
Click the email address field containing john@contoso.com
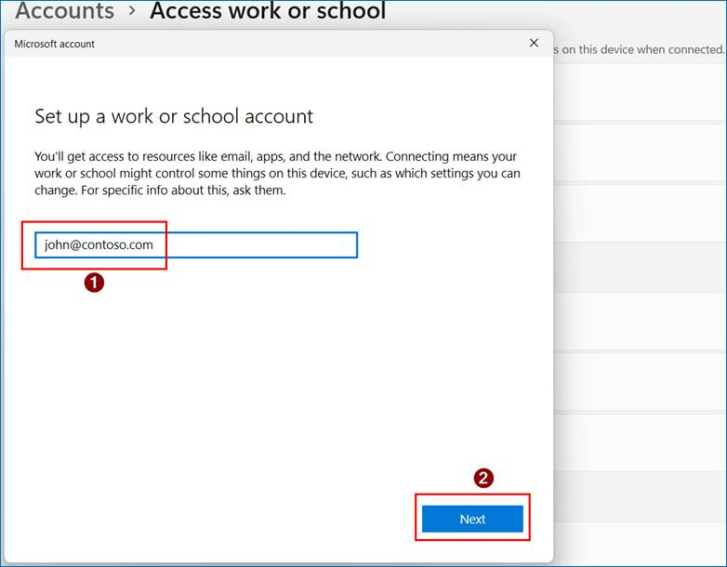[196, 245]
